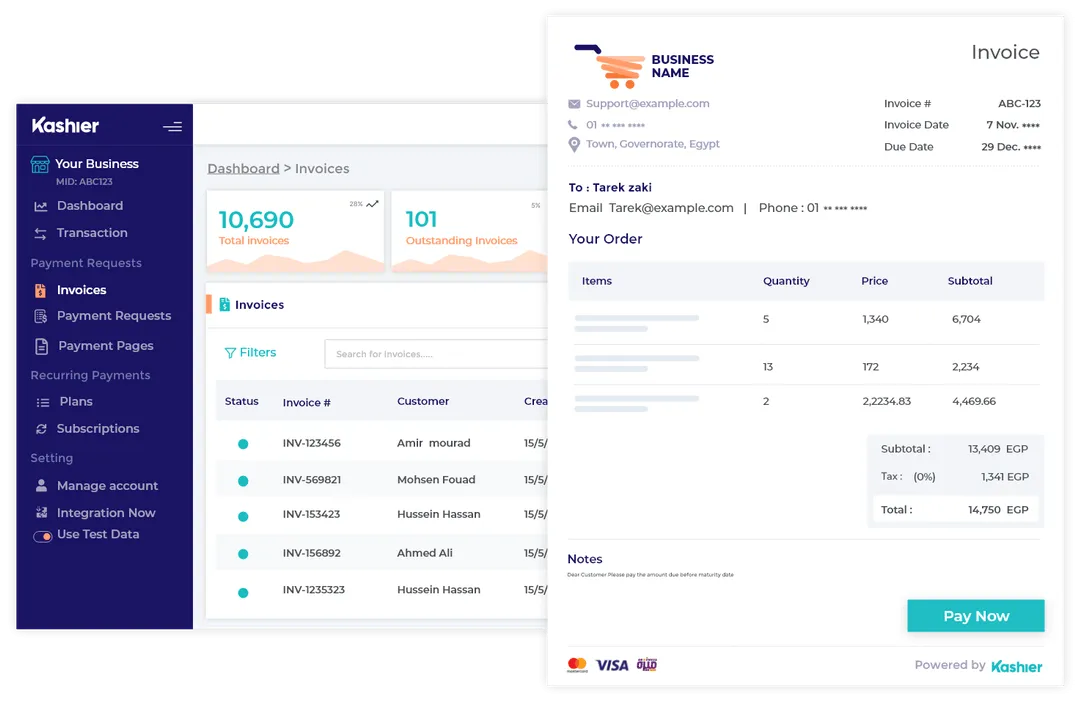Click the Payment Pages file icon

[41, 346]
